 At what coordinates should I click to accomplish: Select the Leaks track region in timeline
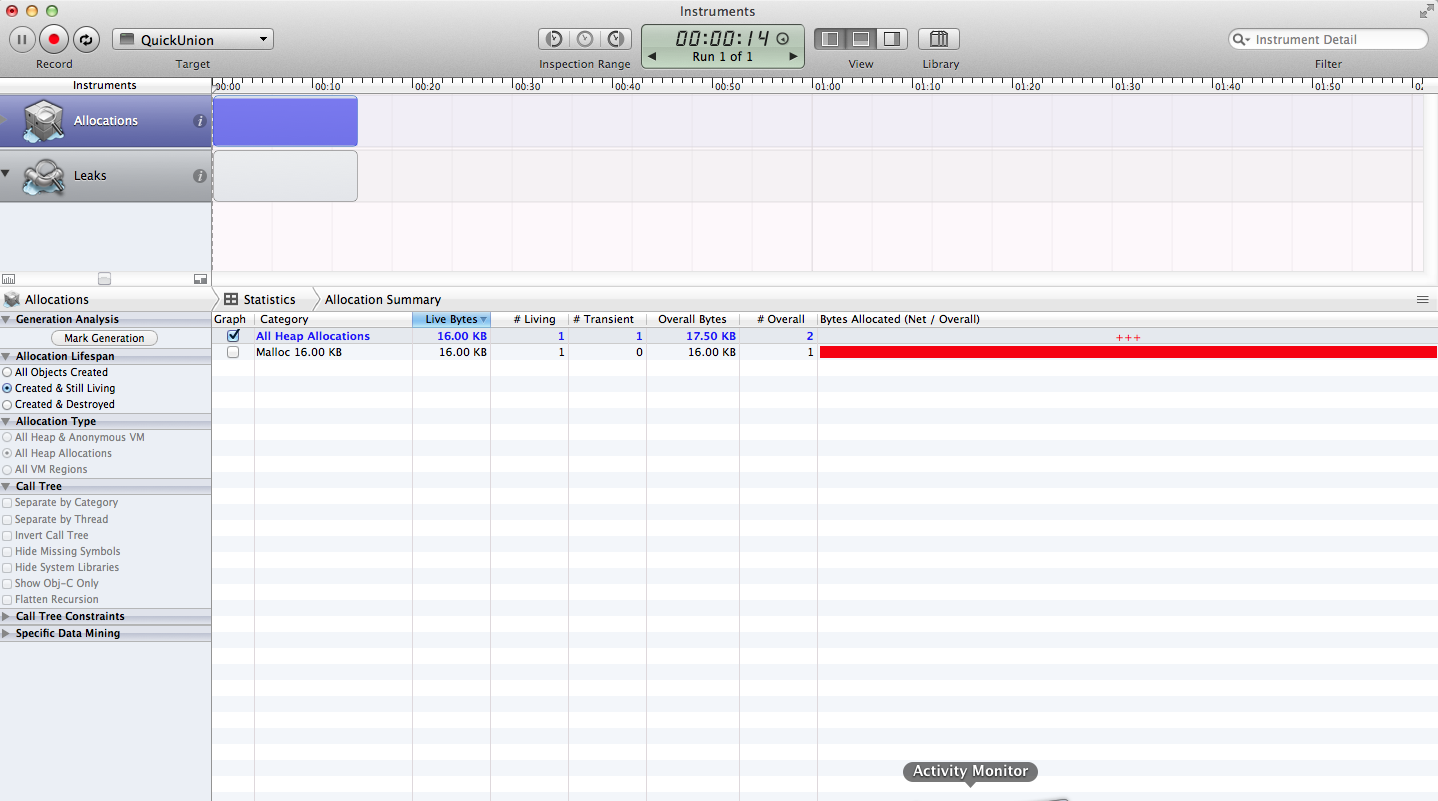(x=285, y=176)
